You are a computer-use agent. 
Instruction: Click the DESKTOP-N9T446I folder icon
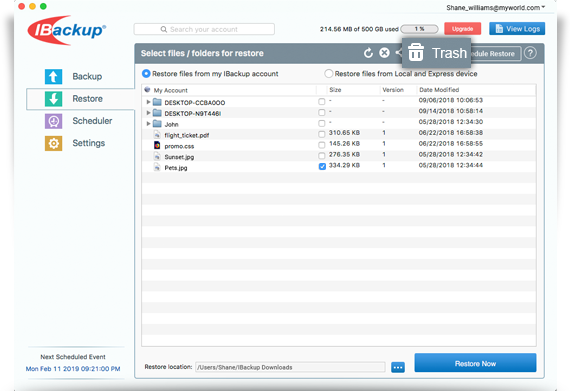point(157,113)
